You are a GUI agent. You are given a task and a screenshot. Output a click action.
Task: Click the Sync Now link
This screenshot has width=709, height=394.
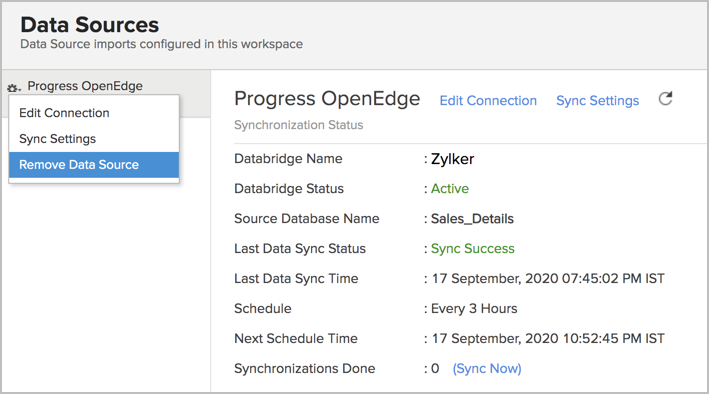pos(487,369)
